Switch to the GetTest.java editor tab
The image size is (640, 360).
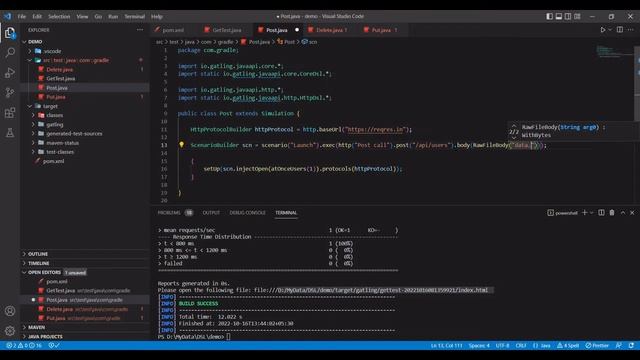(x=227, y=30)
